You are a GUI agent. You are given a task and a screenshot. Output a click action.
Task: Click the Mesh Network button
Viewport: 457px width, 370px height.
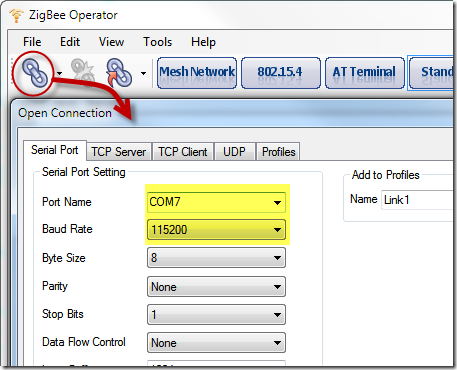[197, 73]
